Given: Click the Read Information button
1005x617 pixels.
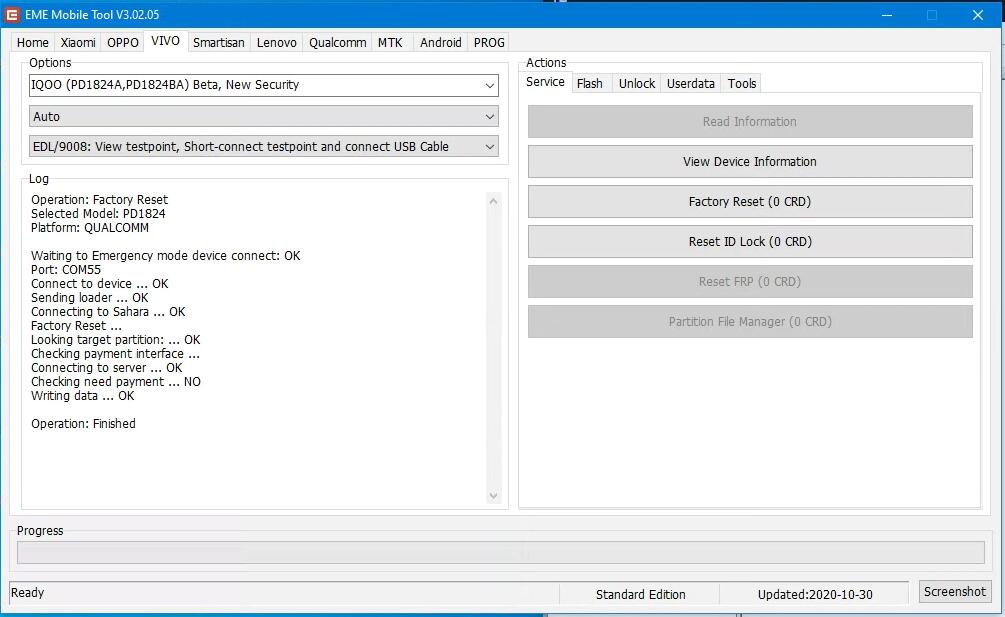Looking at the screenshot, I should pyautogui.click(x=750, y=122).
